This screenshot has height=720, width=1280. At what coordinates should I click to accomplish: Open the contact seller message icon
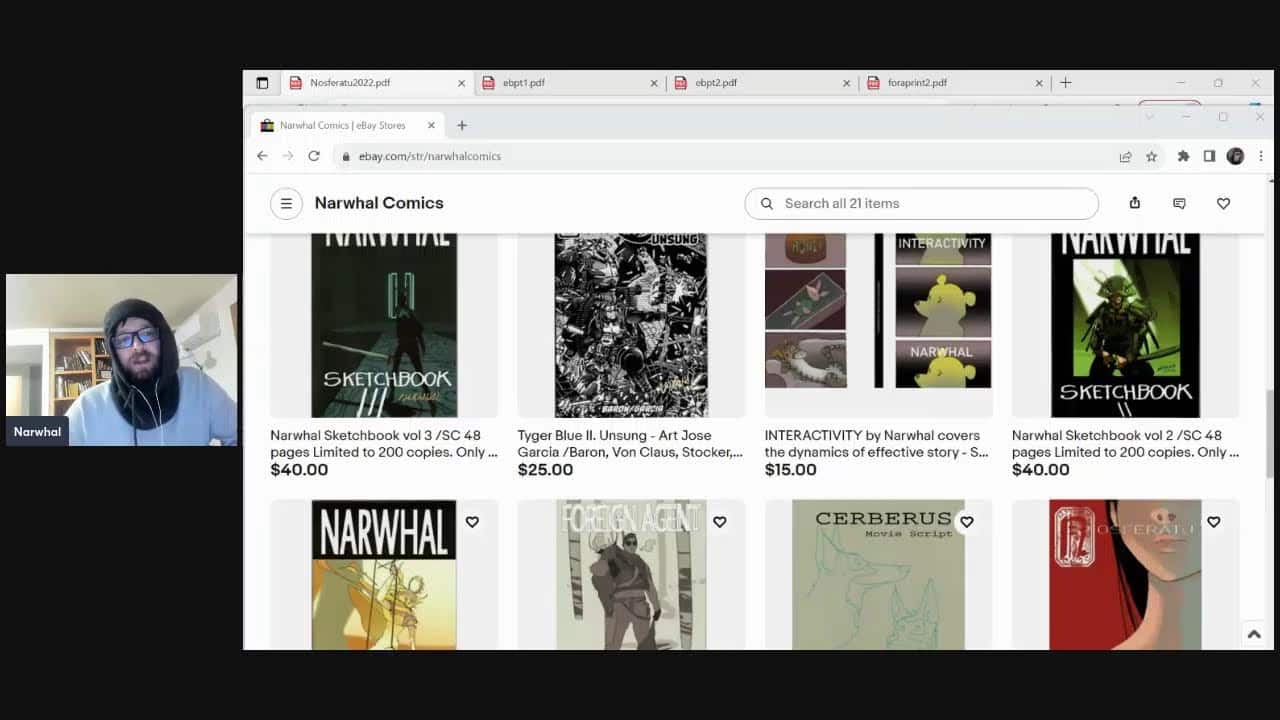click(x=1179, y=203)
